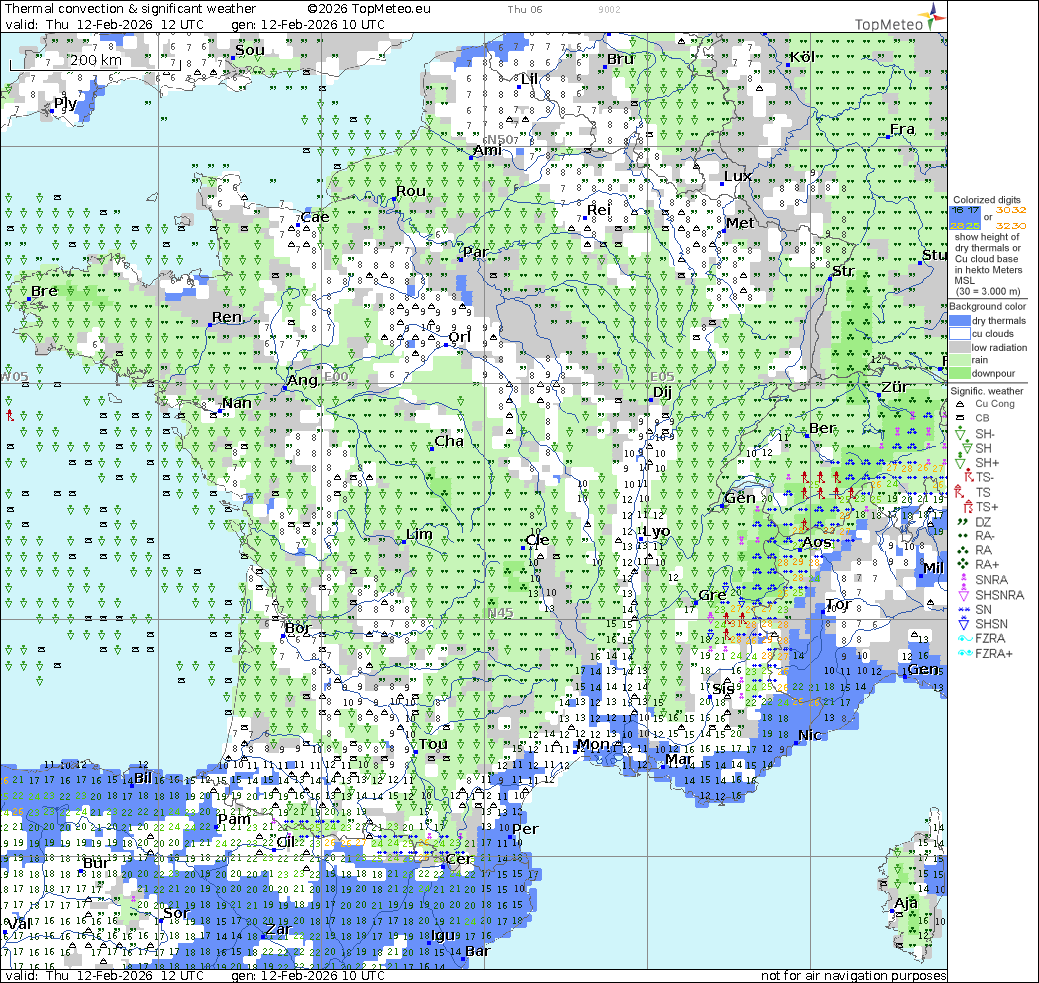Click the Bor (Bordeaux) city label
This screenshot has width=1039, height=983.
tap(298, 628)
